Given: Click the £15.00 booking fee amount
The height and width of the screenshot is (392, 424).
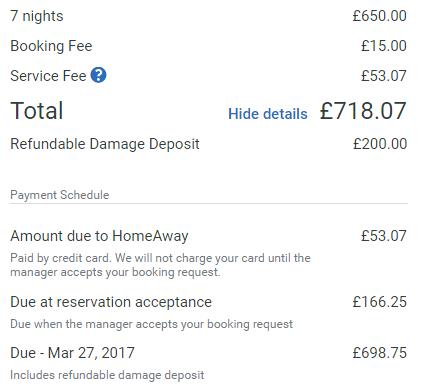Looking at the screenshot, I should point(384,46).
